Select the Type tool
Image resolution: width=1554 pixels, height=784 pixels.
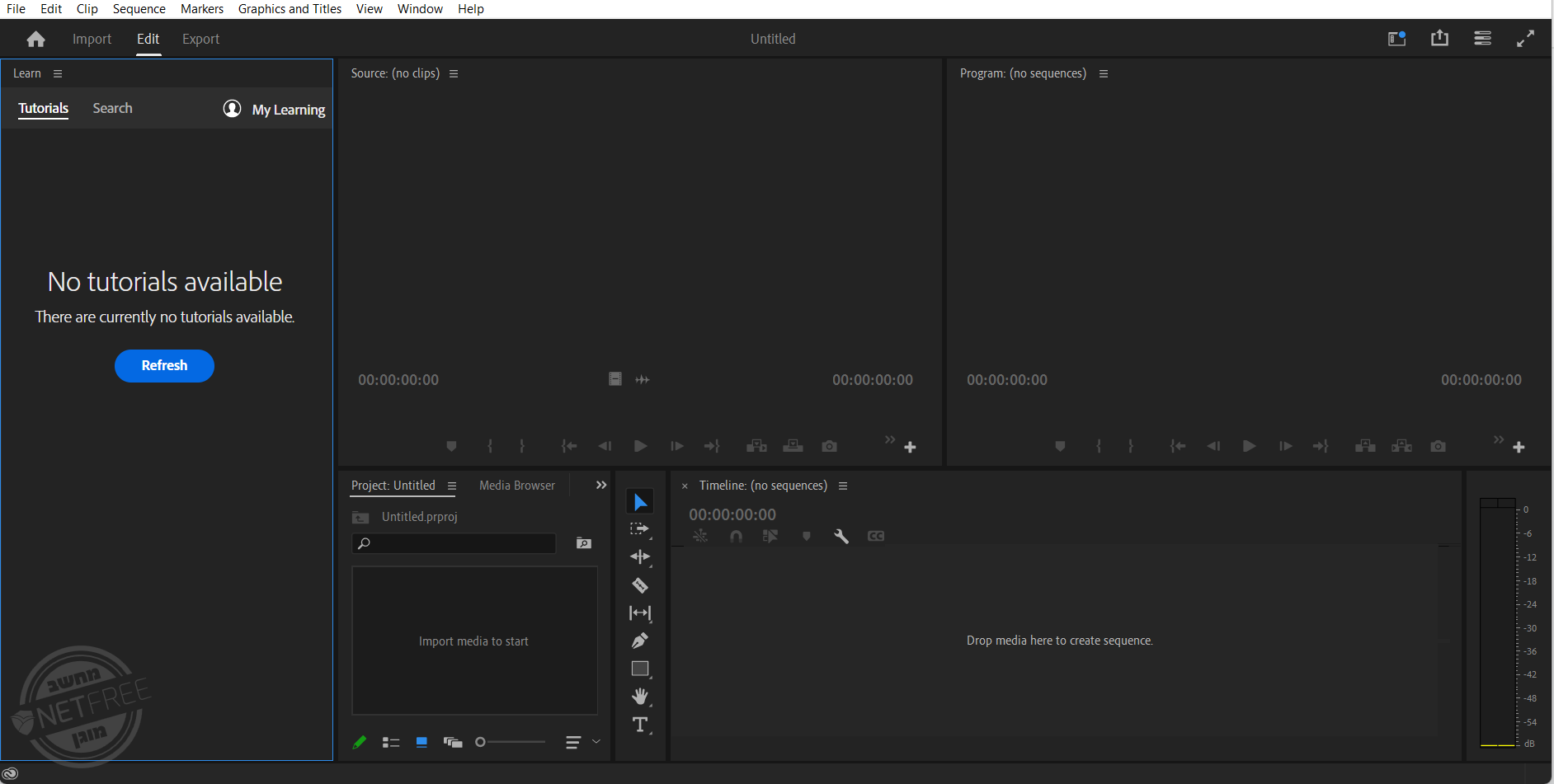(640, 725)
